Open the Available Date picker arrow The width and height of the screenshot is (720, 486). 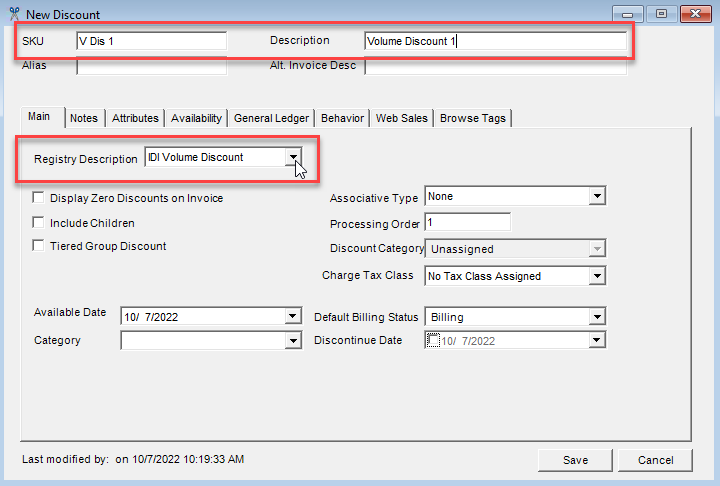(292, 317)
